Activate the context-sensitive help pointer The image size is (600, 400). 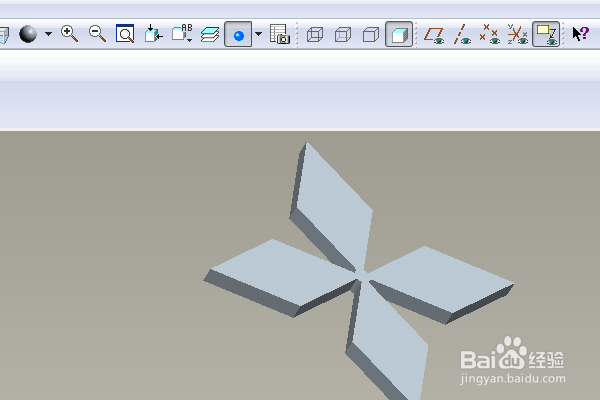click(580, 34)
